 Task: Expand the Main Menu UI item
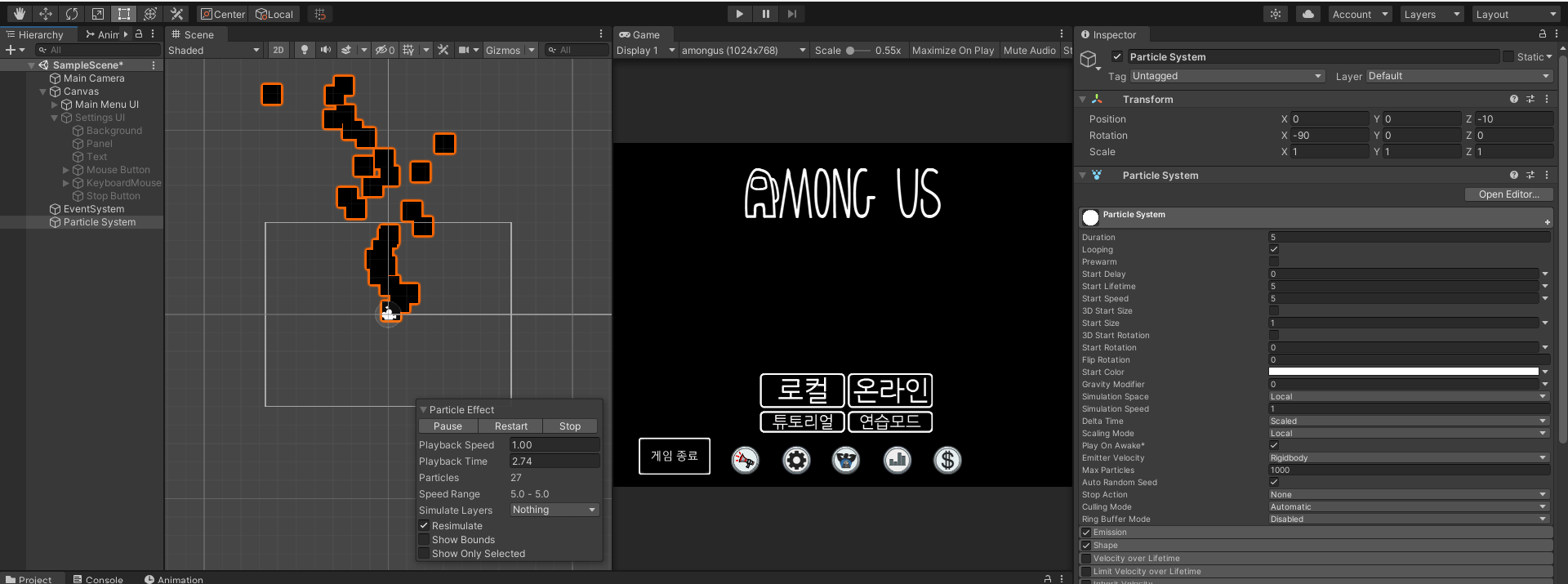pyautogui.click(x=55, y=105)
